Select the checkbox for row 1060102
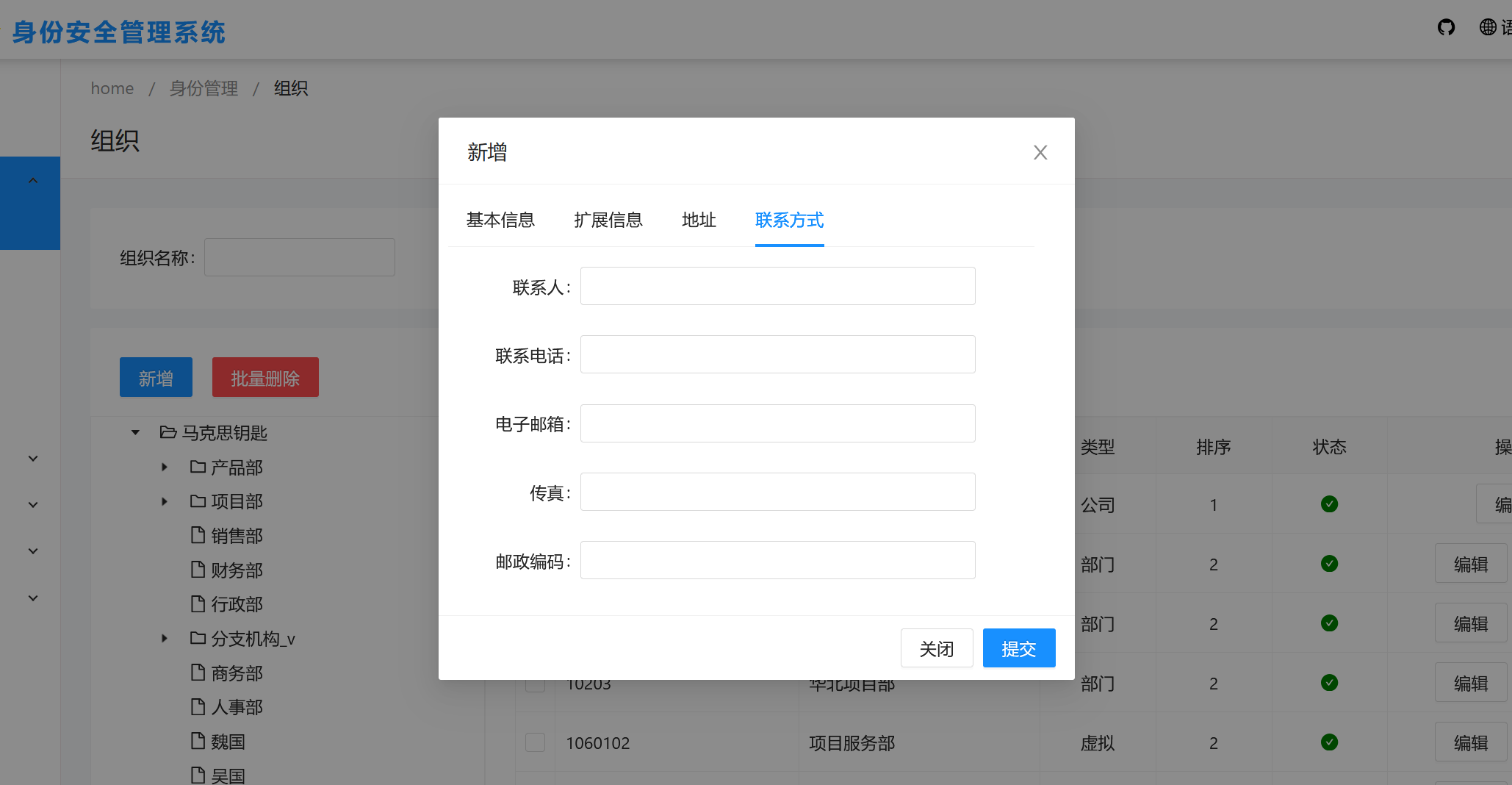 click(535, 742)
